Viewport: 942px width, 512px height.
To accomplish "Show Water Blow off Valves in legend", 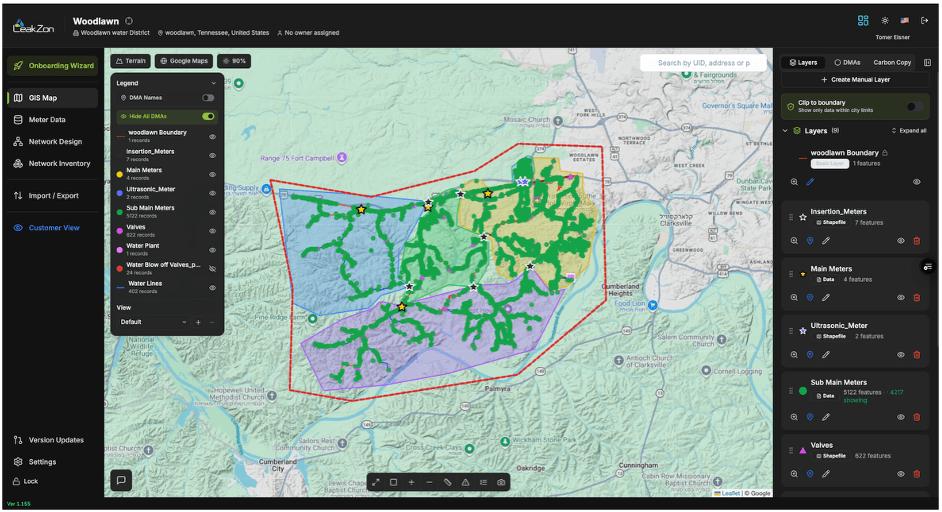I will pos(213,269).
